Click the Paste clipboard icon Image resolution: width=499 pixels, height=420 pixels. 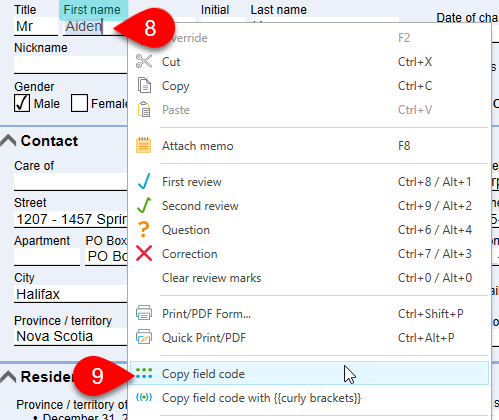[x=144, y=110]
